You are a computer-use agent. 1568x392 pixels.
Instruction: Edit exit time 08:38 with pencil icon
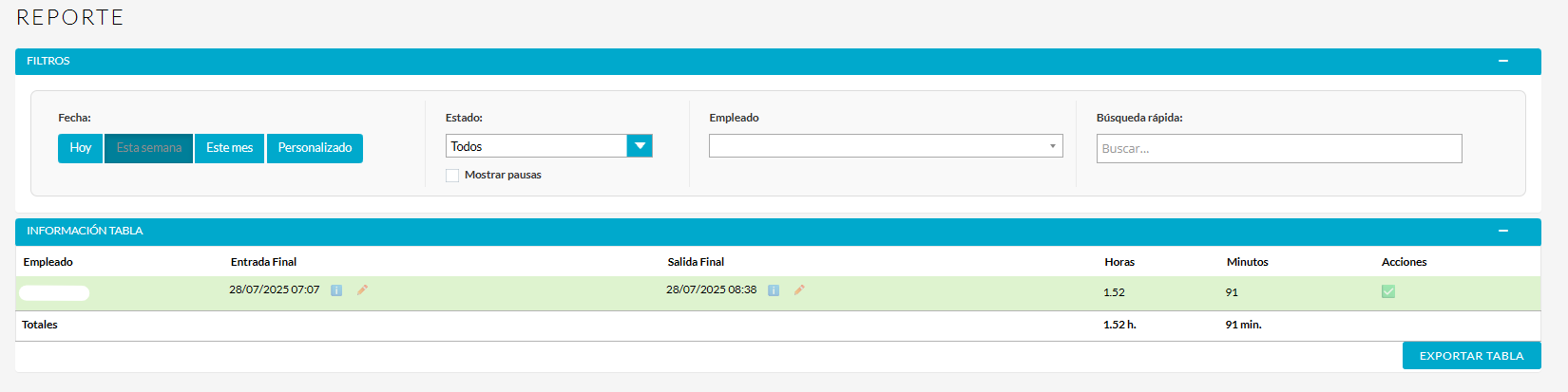coord(799,290)
